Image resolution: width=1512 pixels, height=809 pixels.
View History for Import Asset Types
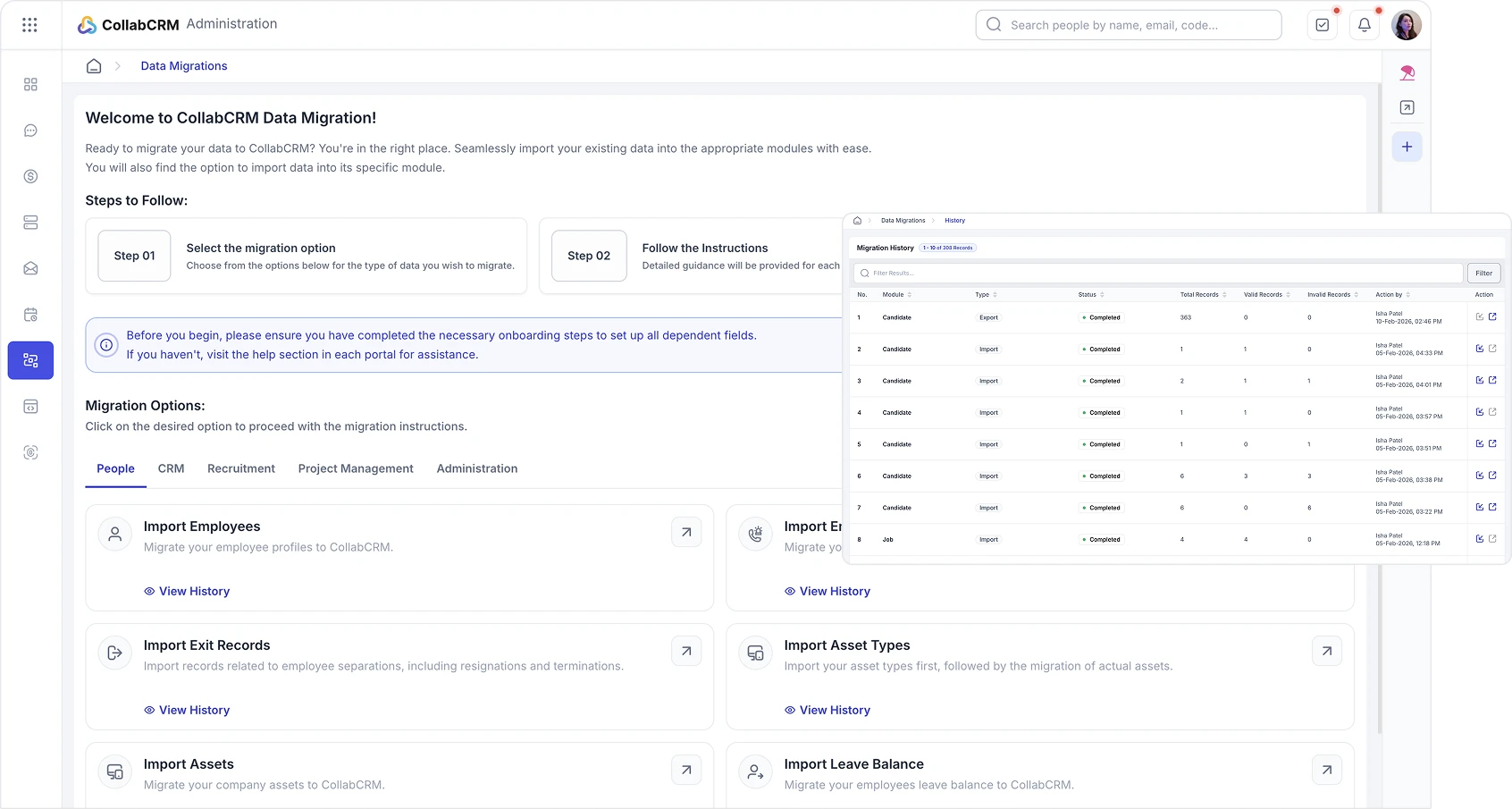coord(827,710)
